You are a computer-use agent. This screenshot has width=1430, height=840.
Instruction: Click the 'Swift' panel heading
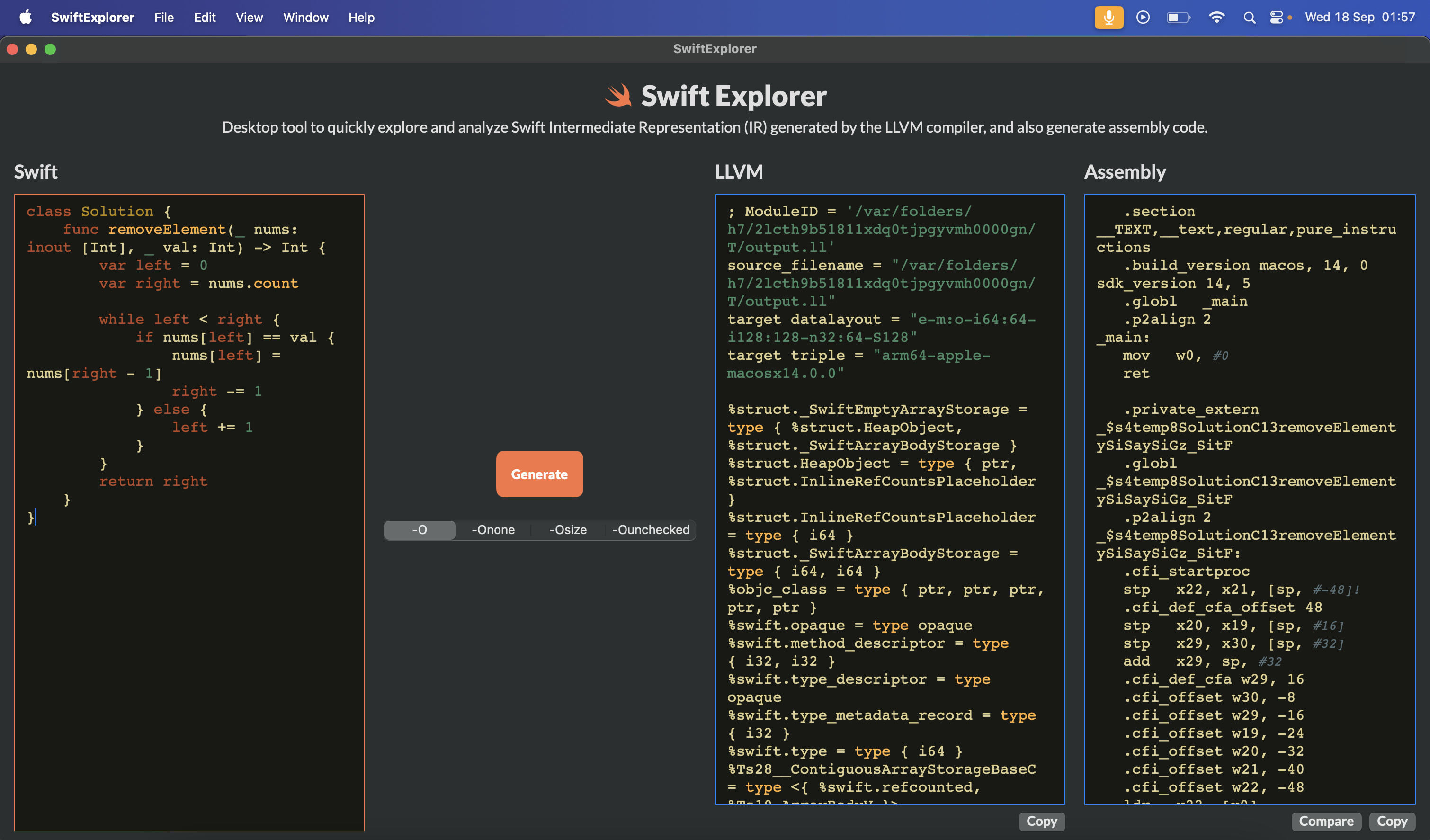click(x=36, y=171)
